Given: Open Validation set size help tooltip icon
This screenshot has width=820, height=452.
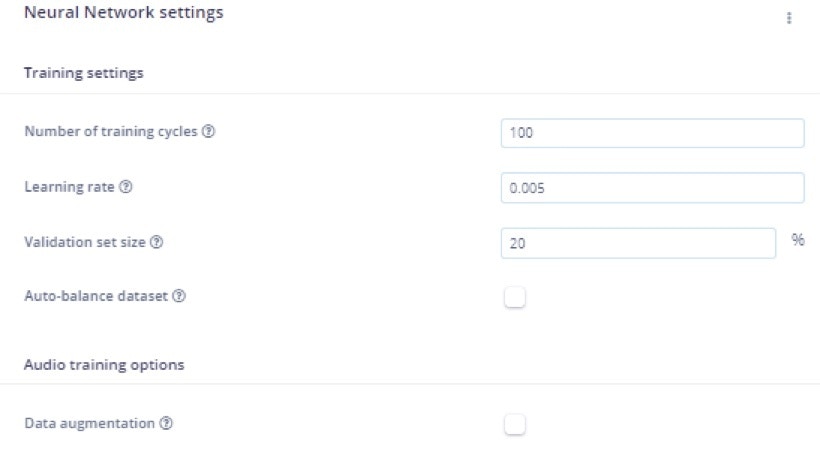Looking at the screenshot, I should [x=157, y=242].
